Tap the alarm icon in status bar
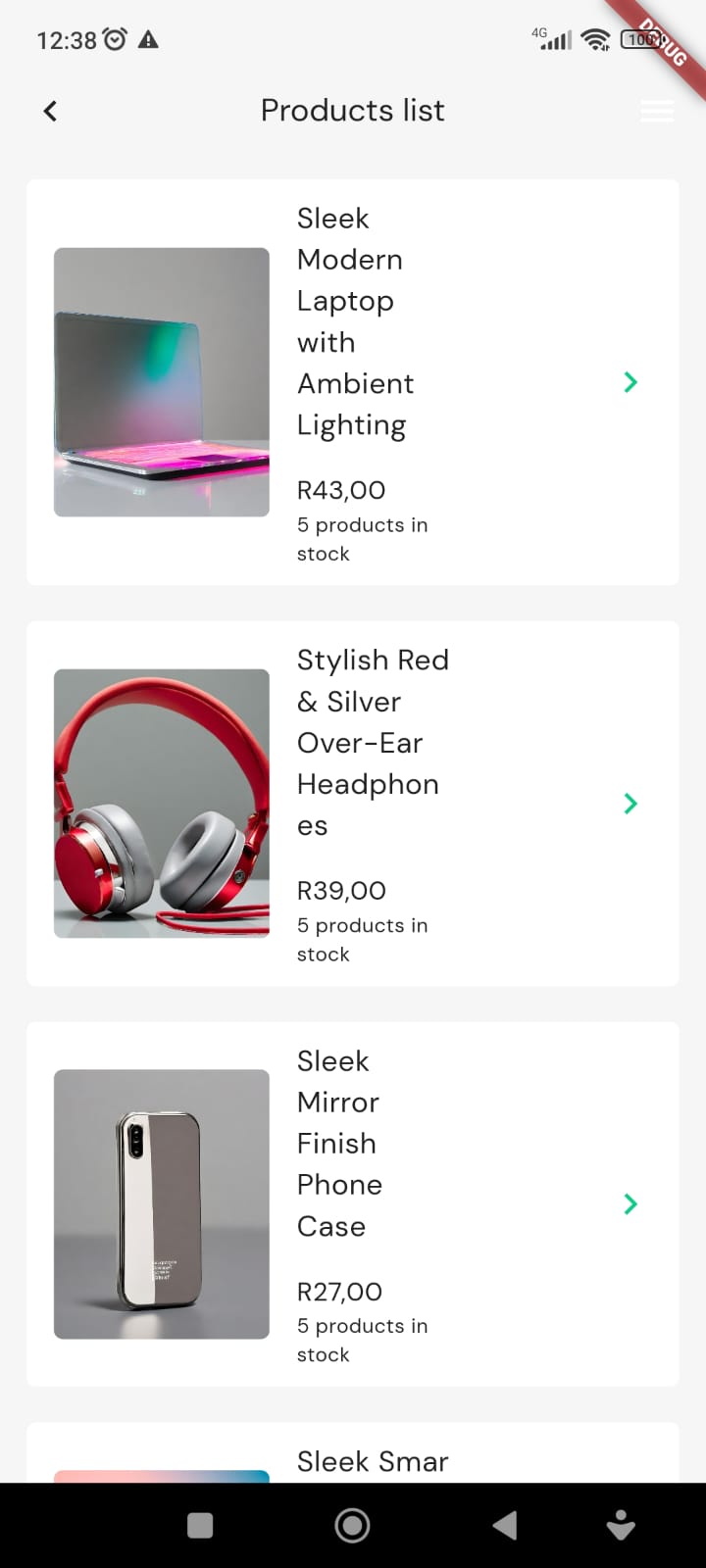The image size is (706, 1568). coord(116,39)
